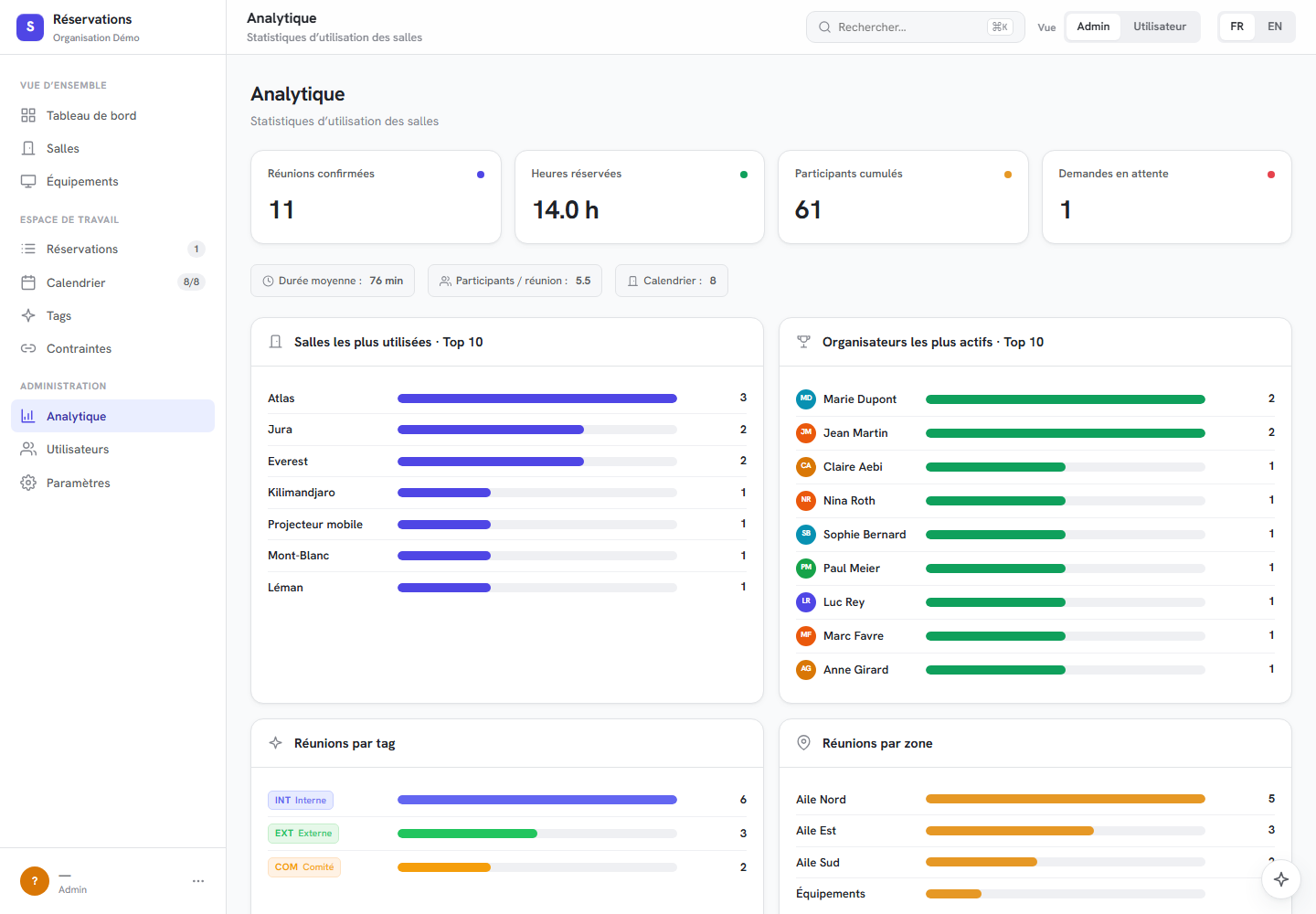Switch view to Utilisateur
The width and height of the screenshot is (1316, 914).
point(1160,27)
